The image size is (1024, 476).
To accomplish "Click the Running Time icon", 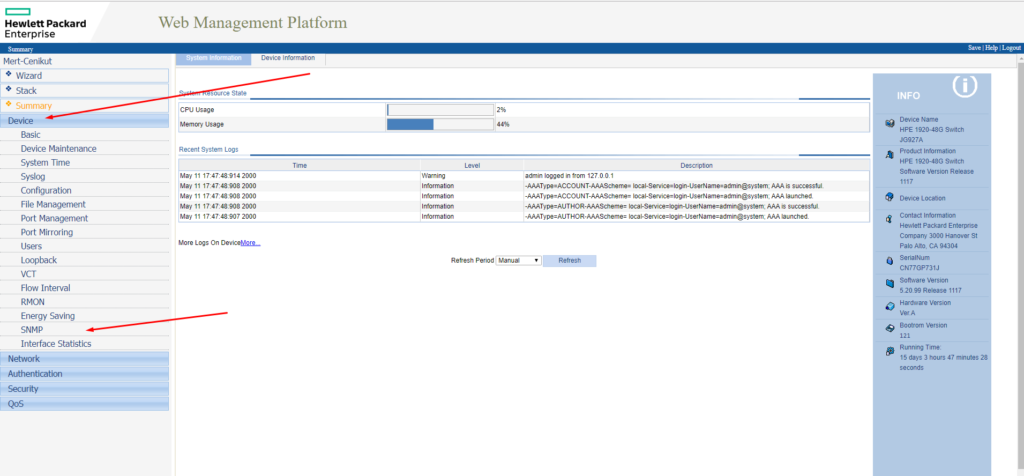I will coord(889,351).
